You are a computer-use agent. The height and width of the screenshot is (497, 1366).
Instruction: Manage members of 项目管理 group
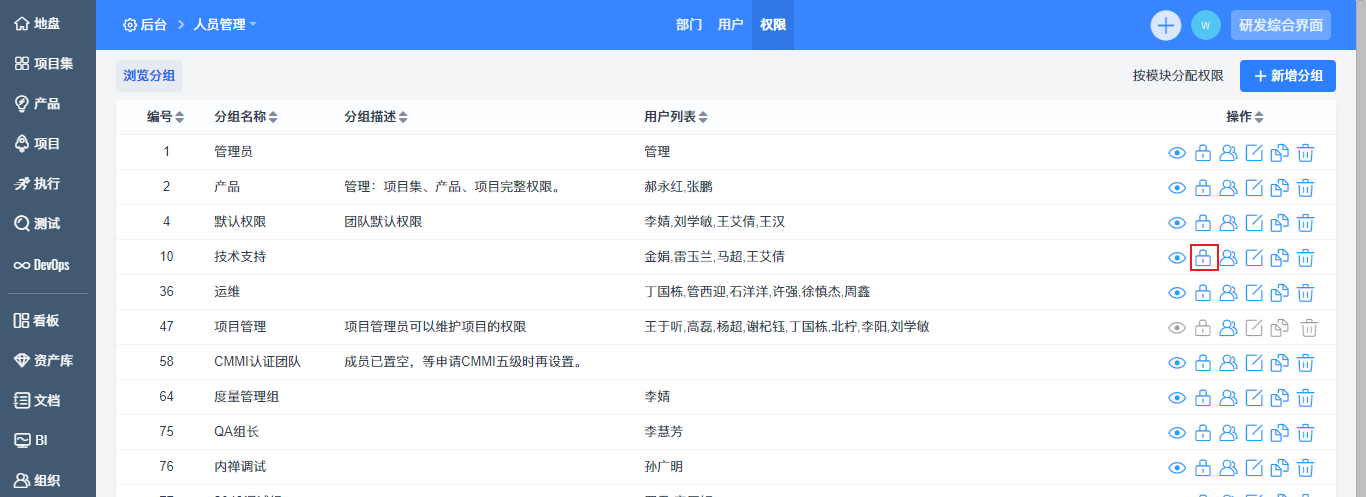(1229, 328)
